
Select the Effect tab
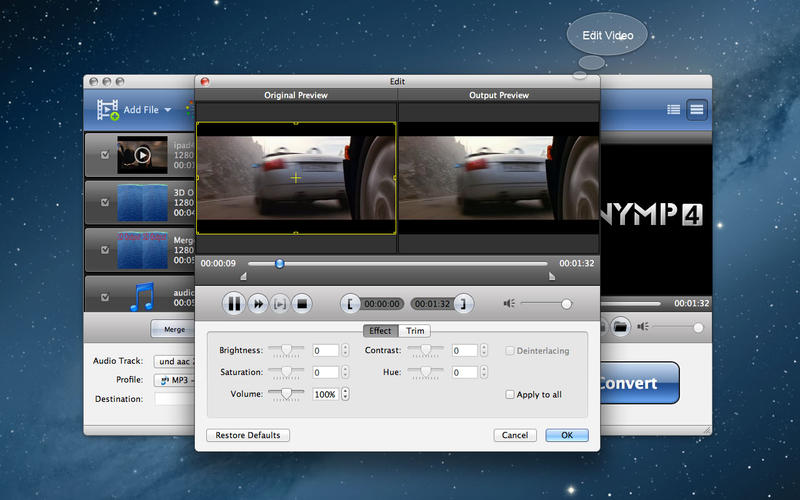(x=380, y=331)
